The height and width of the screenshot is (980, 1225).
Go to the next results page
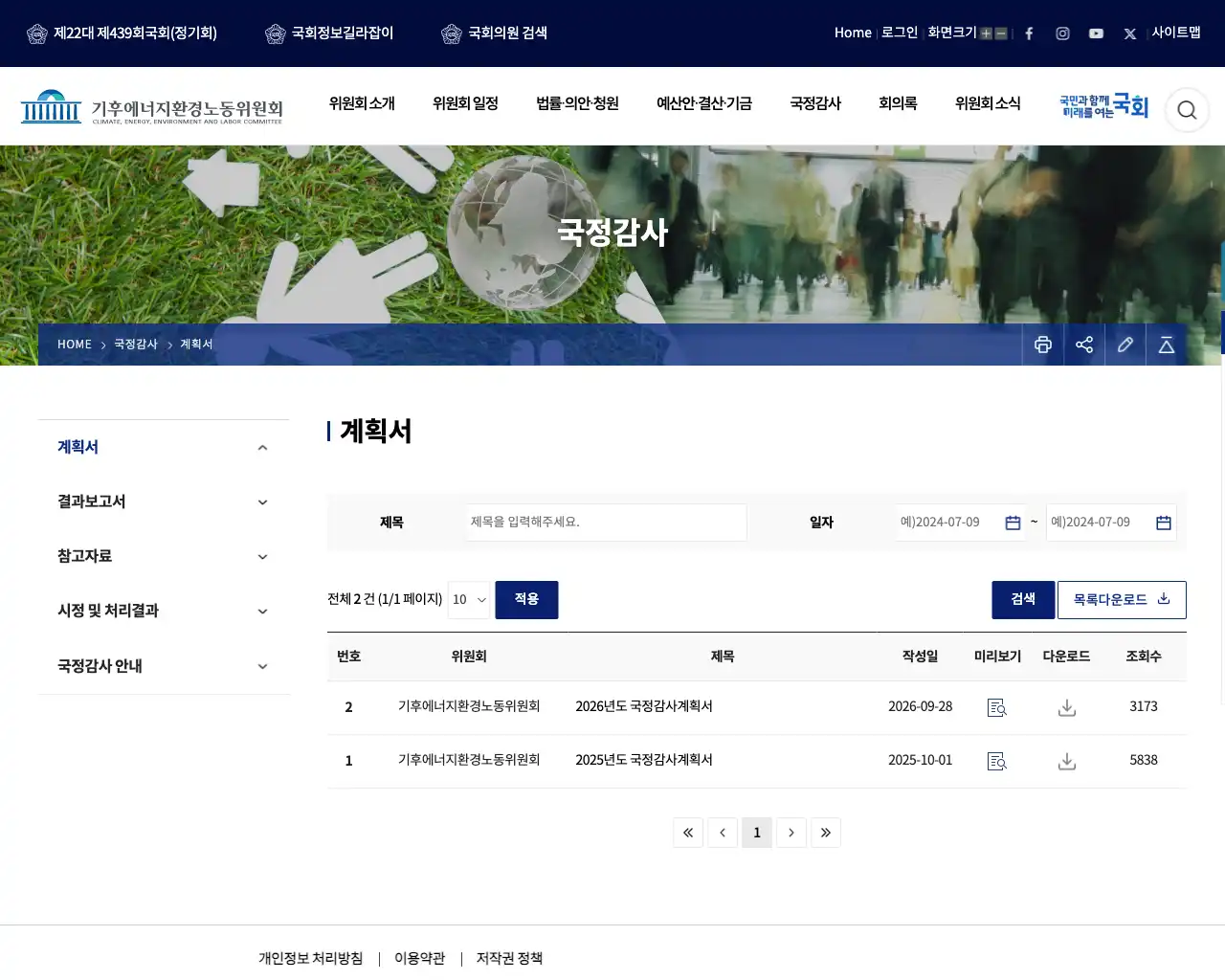click(x=791, y=833)
